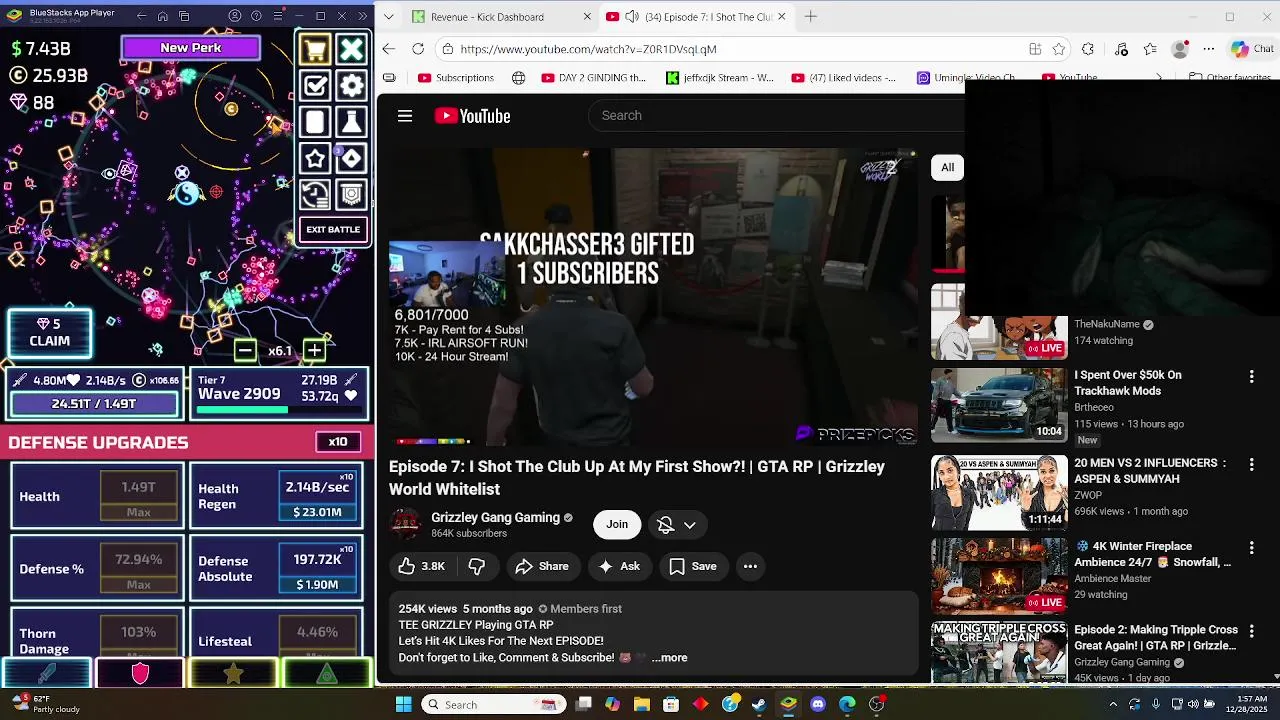Open Grizzley Gang Gaming channel avatar
This screenshot has width=1280, height=720.
pos(405,524)
